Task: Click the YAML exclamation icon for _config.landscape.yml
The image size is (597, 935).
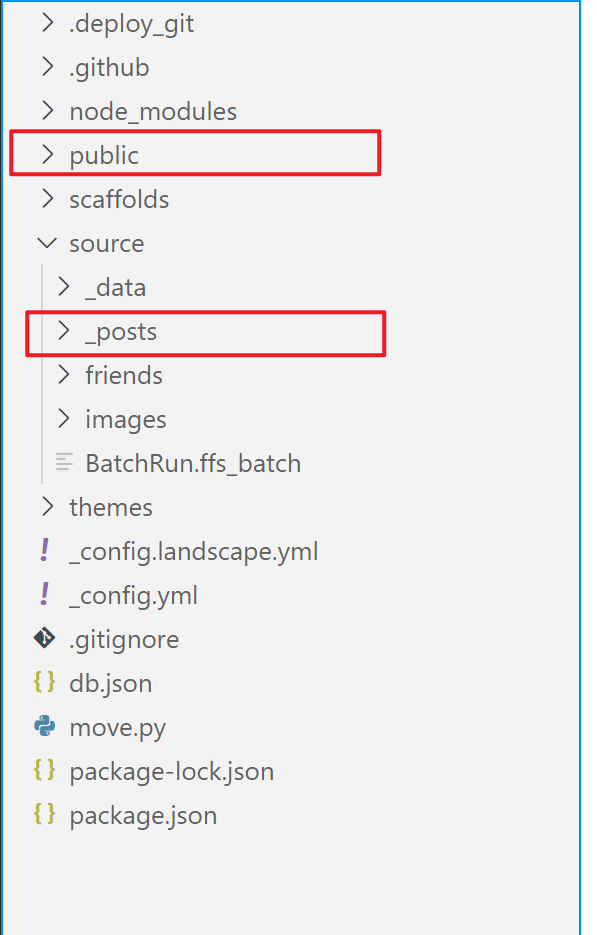Action: tap(45, 550)
